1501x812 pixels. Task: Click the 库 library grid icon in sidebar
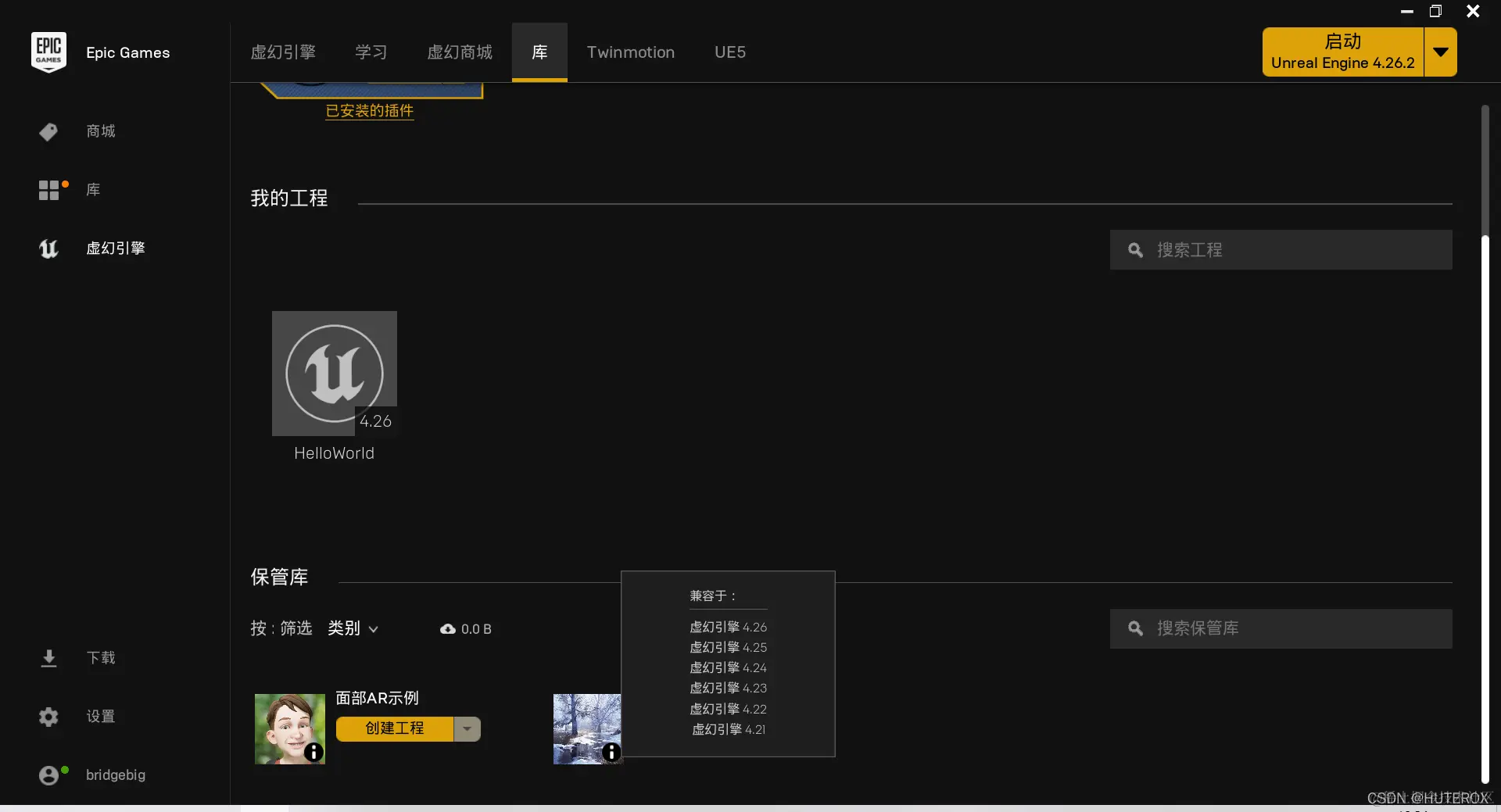[48, 189]
